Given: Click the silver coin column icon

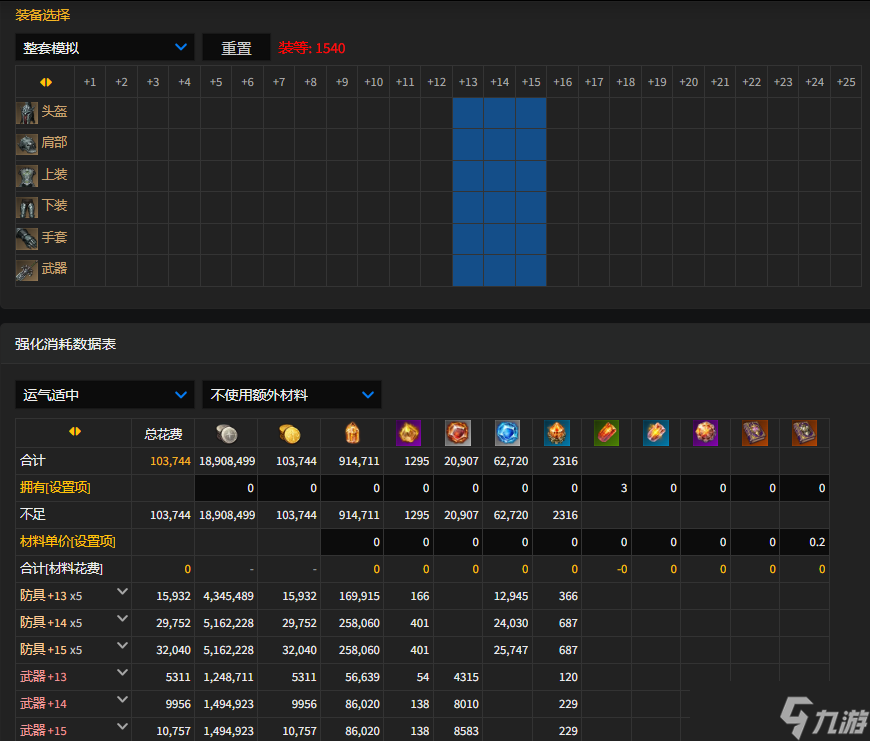Looking at the screenshot, I should (x=226, y=434).
